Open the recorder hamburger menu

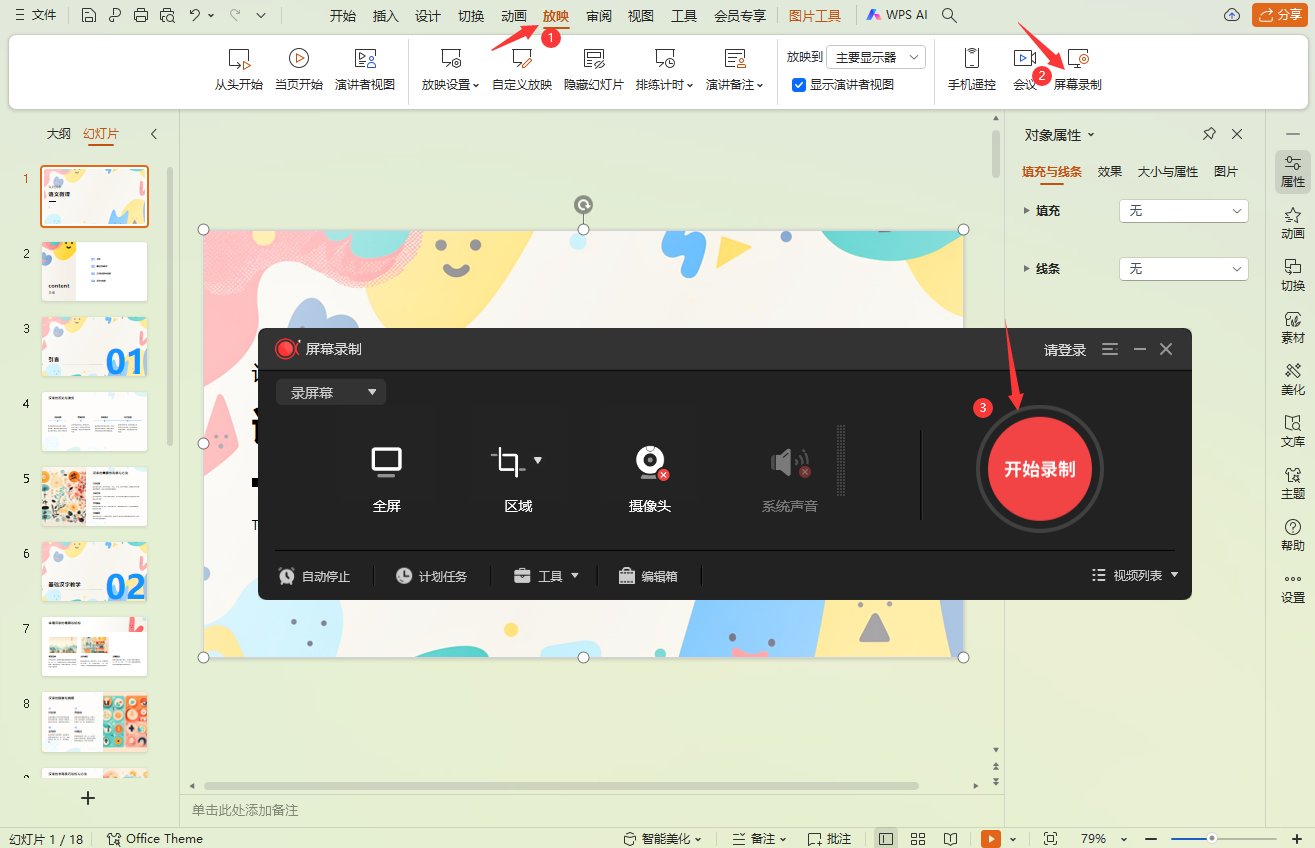(x=1110, y=349)
